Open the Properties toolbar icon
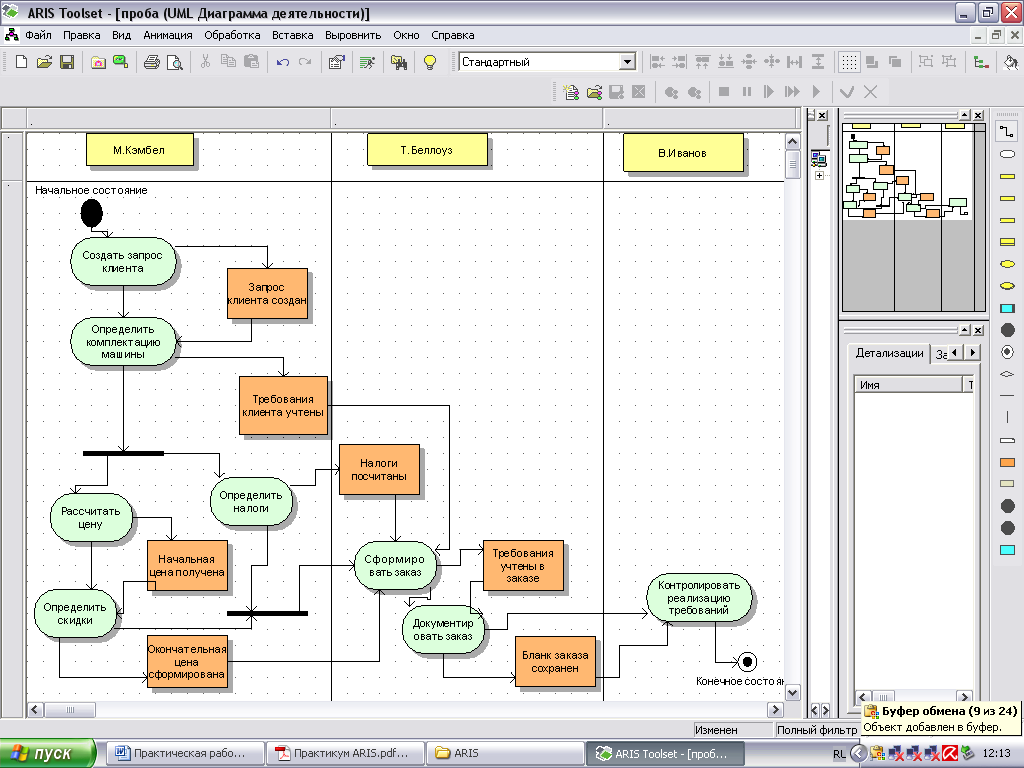The image size is (1024, 768). (x=336, y=62)
